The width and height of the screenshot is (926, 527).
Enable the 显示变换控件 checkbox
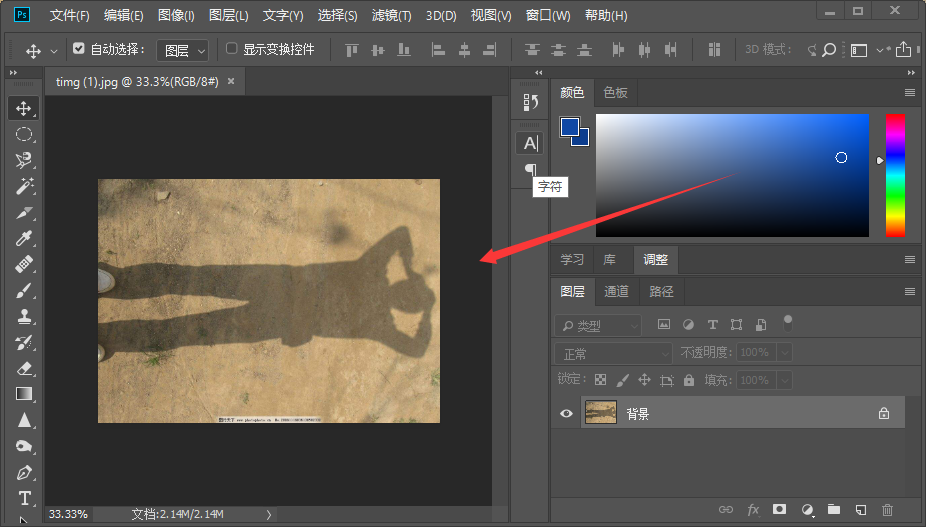pyautogui.click(x=232, y=49)
